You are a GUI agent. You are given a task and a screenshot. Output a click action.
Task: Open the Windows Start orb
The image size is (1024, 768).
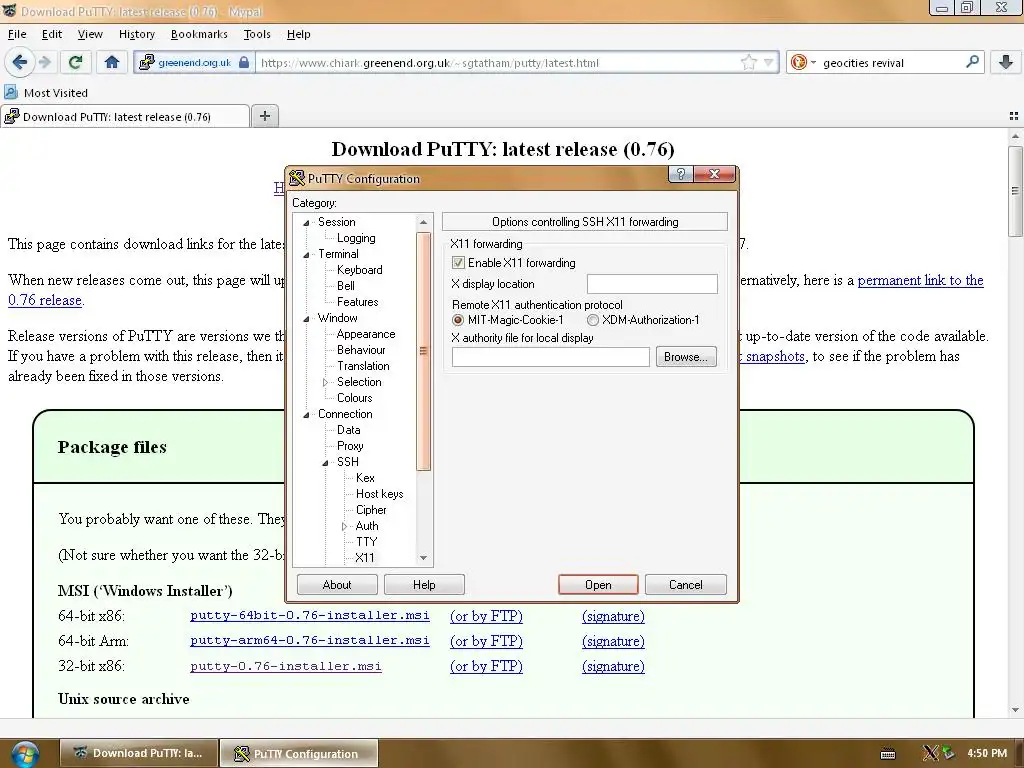[x=24, y=754]
